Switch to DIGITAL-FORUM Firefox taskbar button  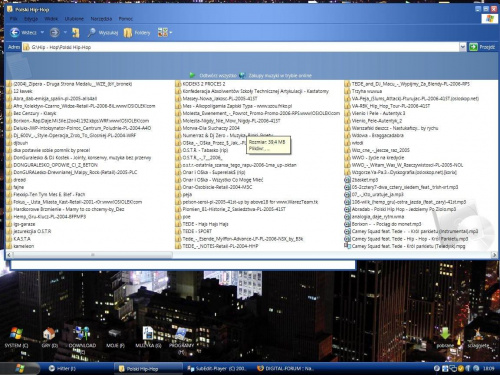[x=286, y=369]
